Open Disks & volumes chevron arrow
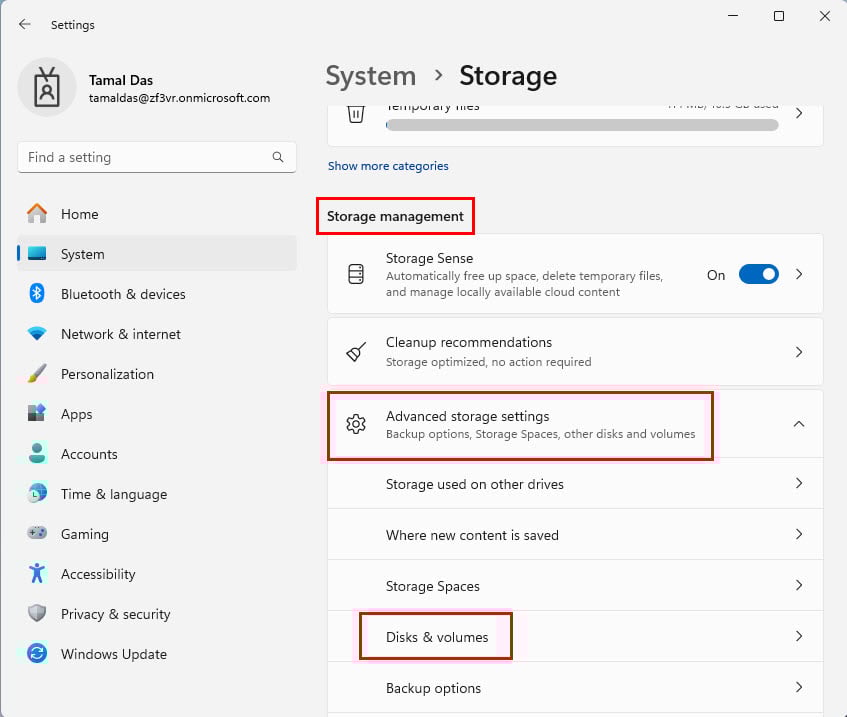This screenshot has width=847, height=717. pos(798,636)
